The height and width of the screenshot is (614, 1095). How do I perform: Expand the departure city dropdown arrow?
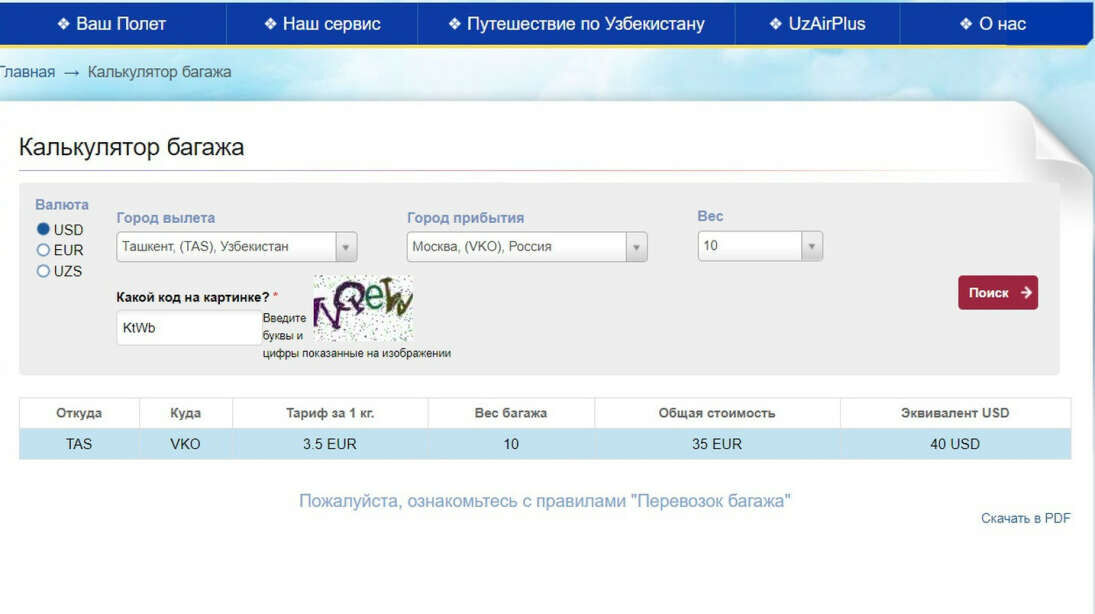pyautogui.click(x=346, y=247)
